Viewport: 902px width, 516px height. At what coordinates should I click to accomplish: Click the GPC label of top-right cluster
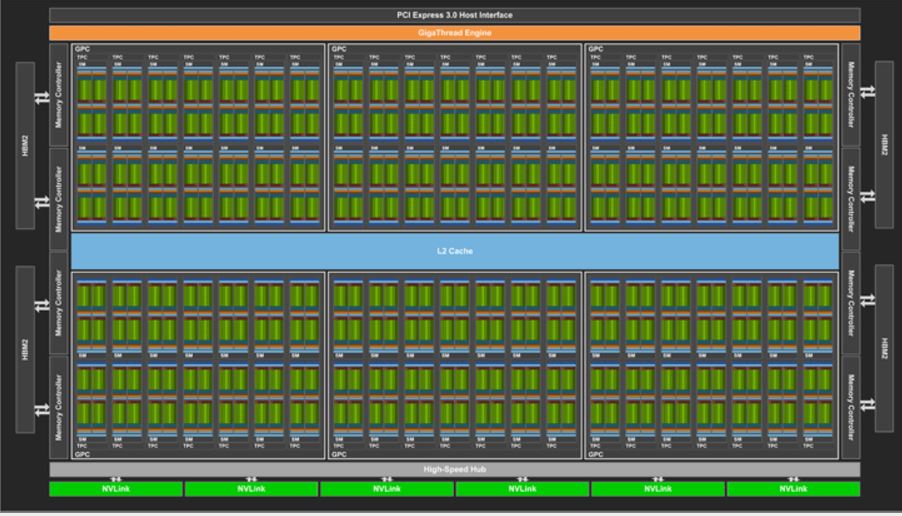click(595, 49)
